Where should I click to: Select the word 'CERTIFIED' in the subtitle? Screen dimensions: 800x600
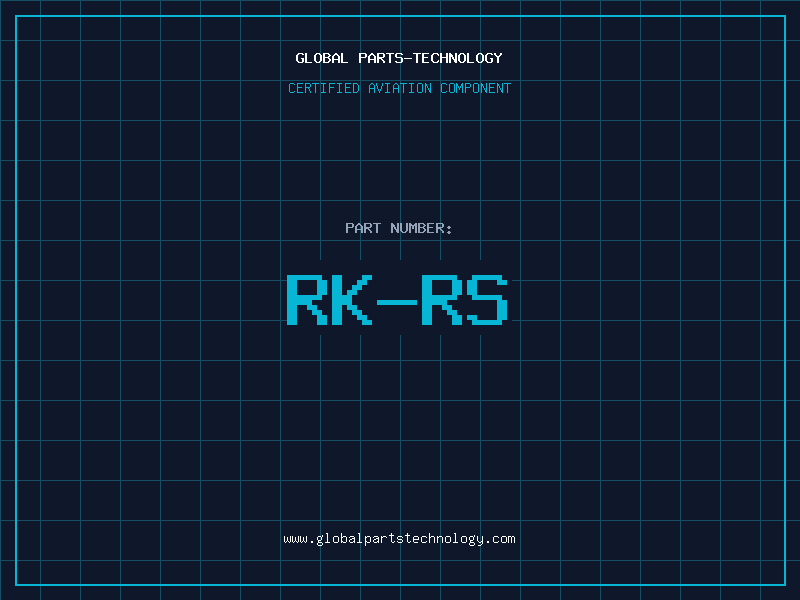pos(323,88)
